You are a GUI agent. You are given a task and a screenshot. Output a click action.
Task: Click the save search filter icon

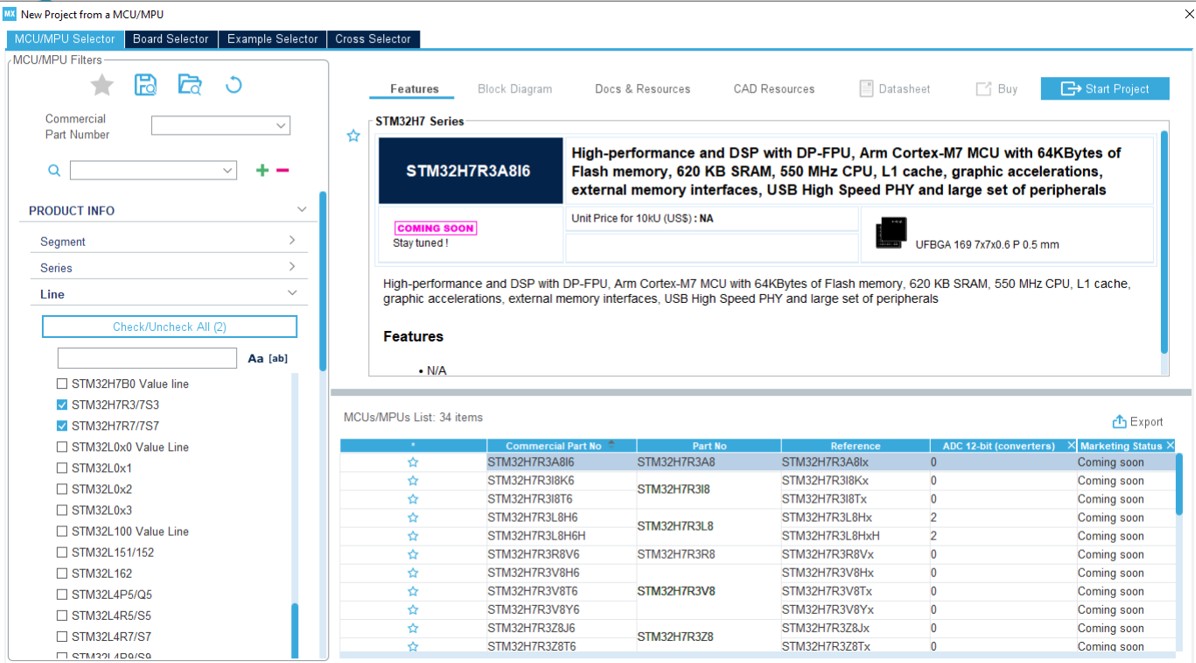(x=145, y=85)
